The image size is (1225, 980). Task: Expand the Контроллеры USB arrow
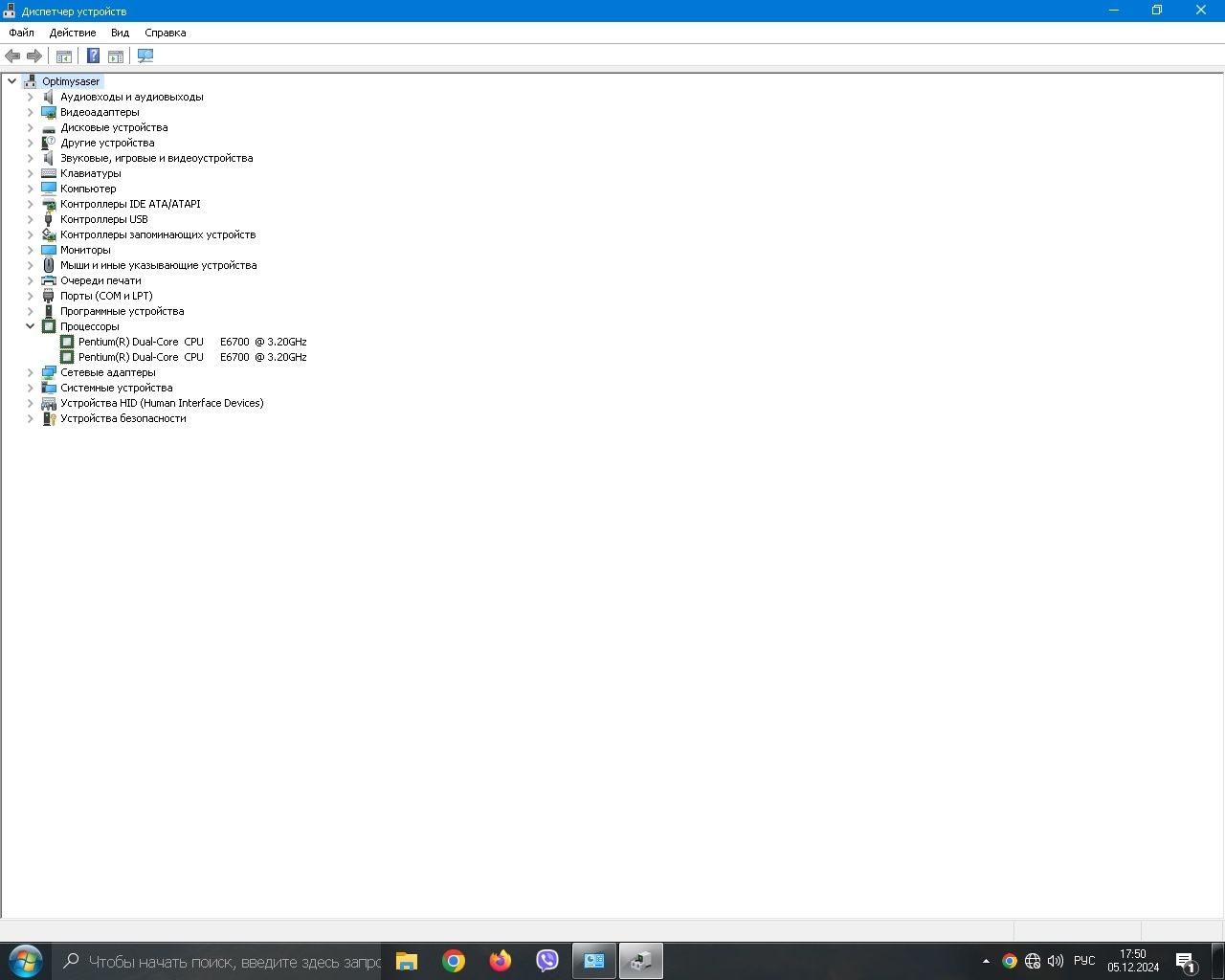click(30, 219)
